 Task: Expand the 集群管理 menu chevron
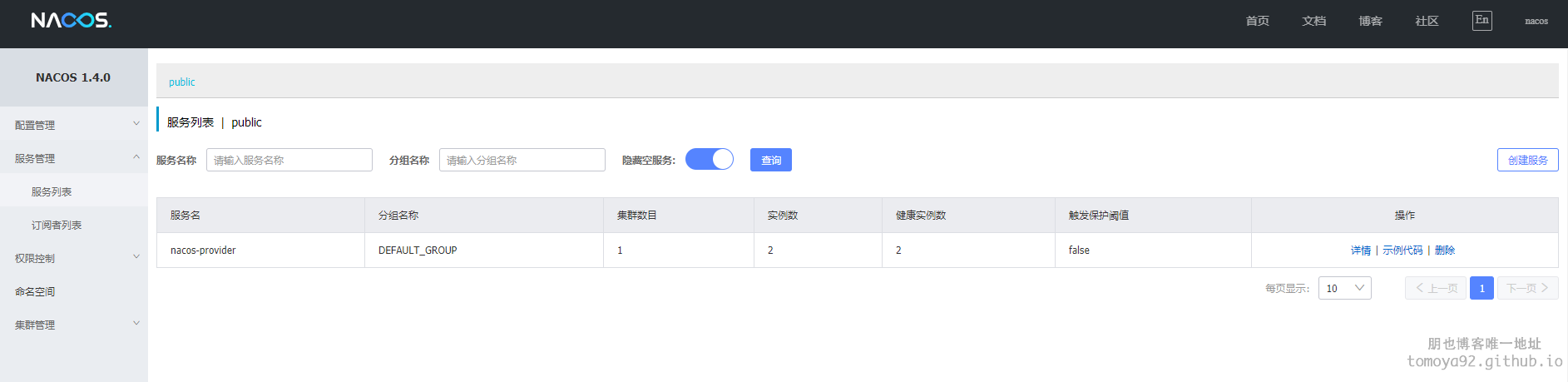(136, 323)
